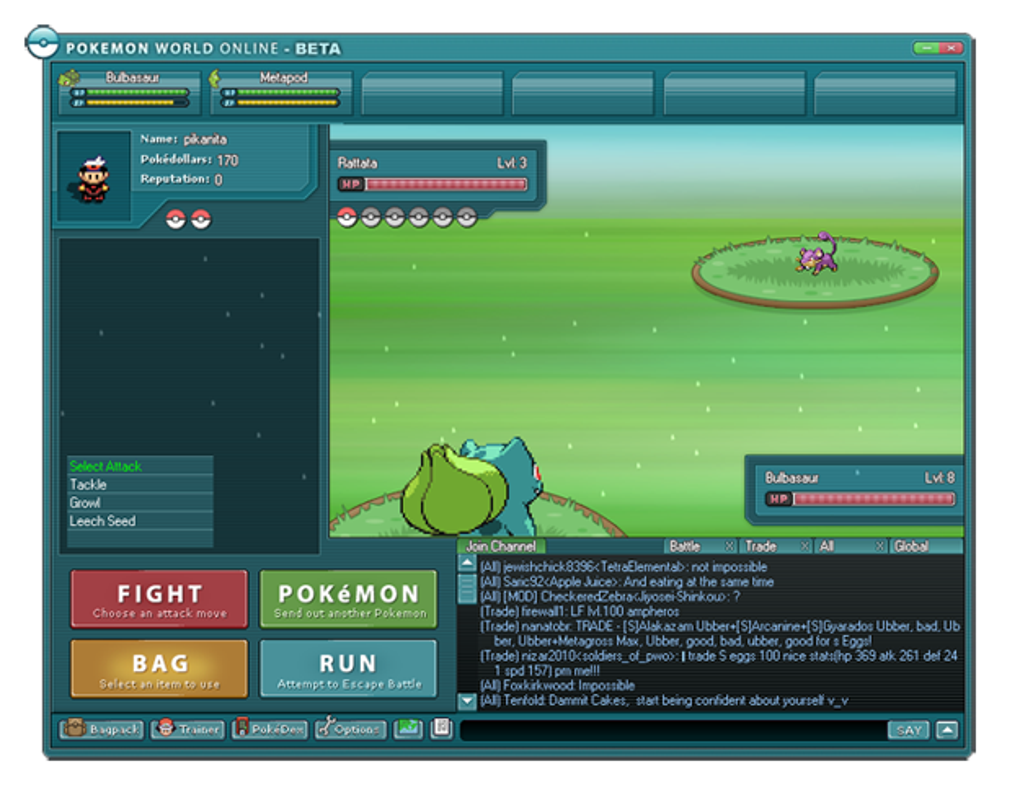Open the green map icon in bottom toolbar
Viewport: 1020px width, 787px height.
pos(408,728)
